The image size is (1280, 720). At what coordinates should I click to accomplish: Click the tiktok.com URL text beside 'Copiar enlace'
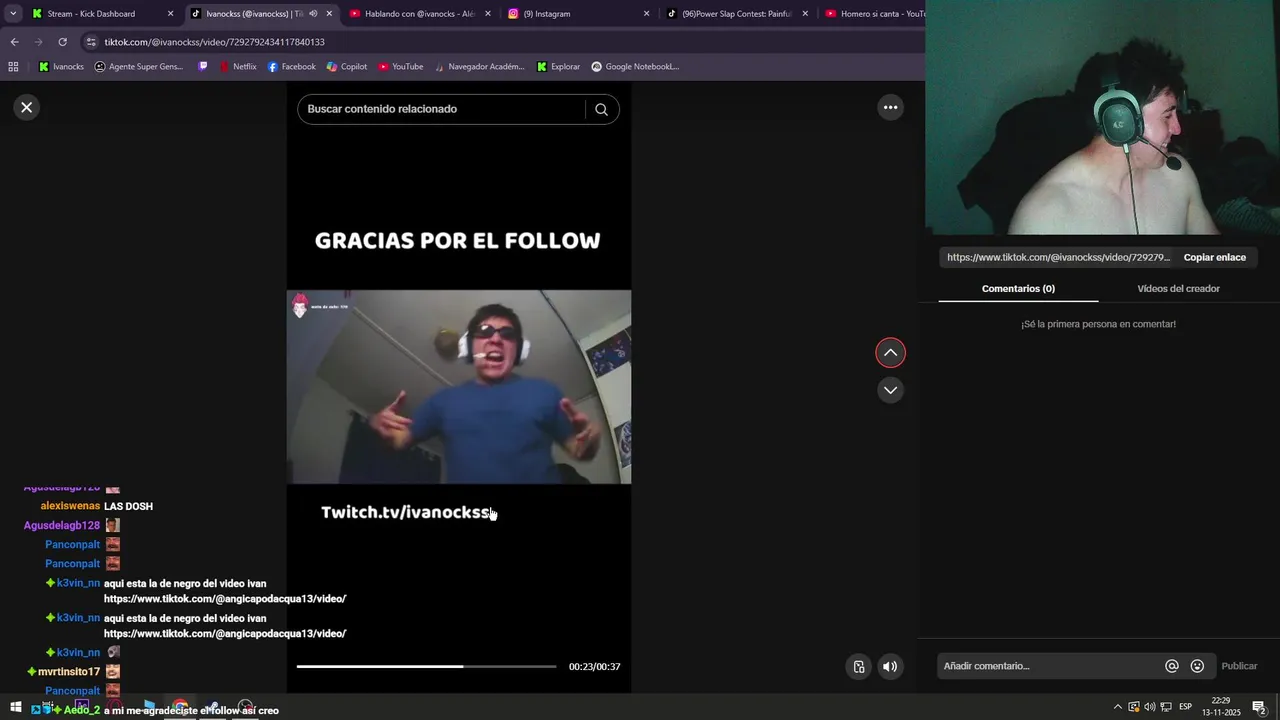pos(1058,257)
